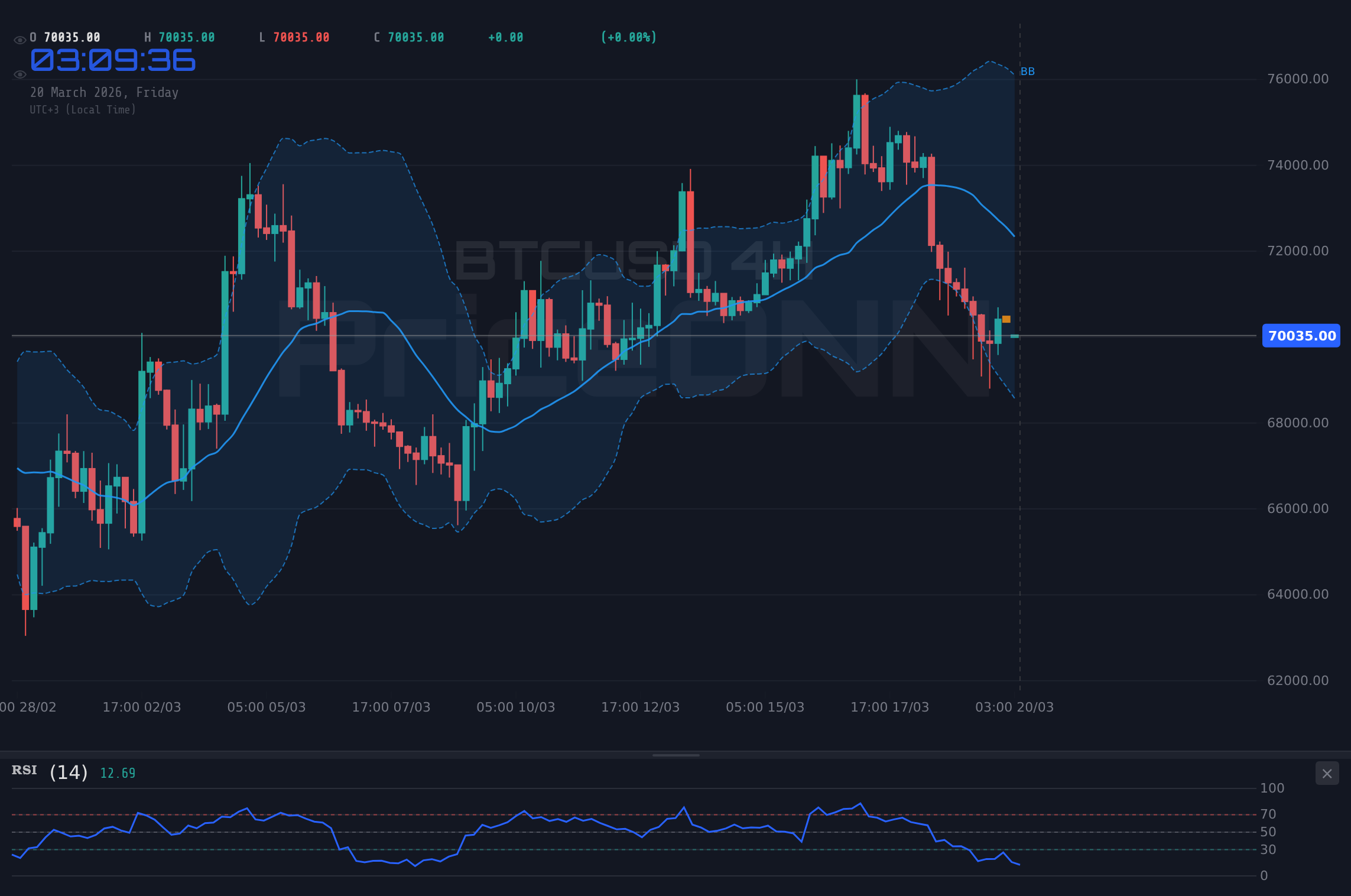
Task: Click the 62000.00 price scale label
Action: [1299, 680]
